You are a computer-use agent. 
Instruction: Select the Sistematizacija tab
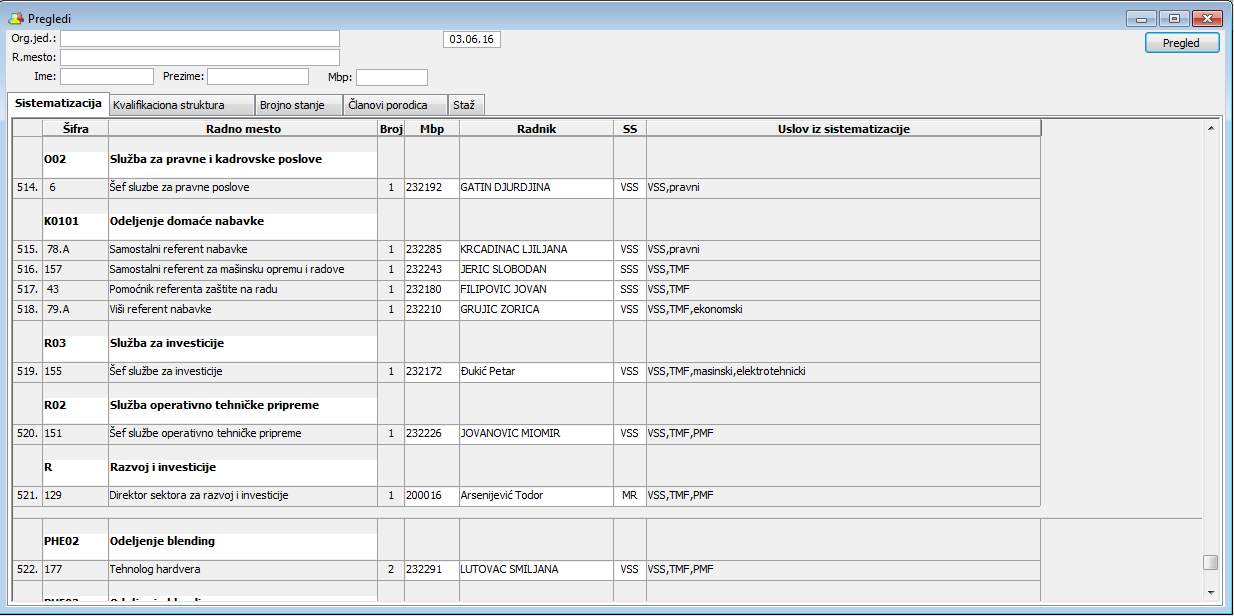point(58,104)
